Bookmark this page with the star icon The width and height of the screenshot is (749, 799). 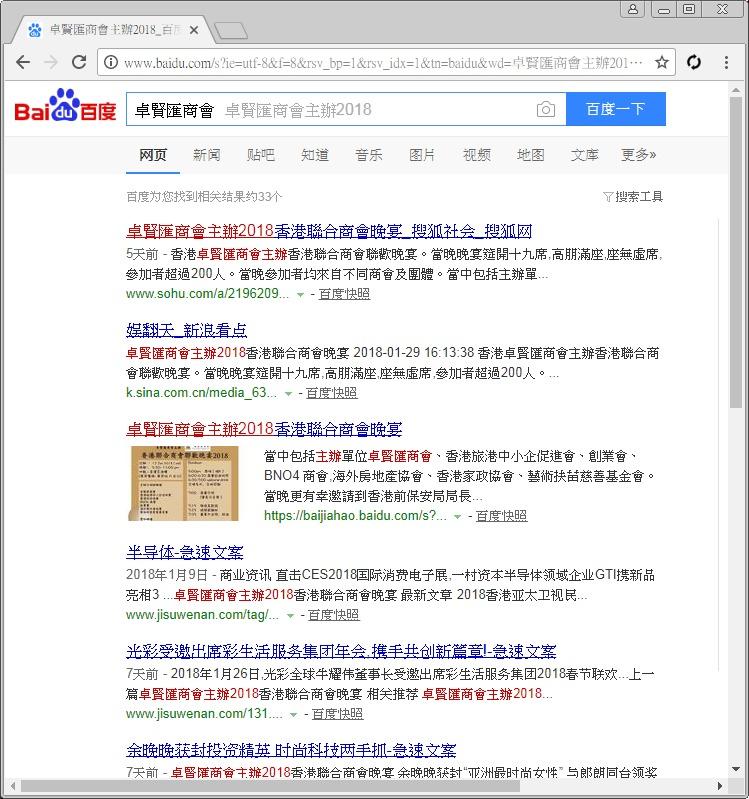[x=661, y=62]
